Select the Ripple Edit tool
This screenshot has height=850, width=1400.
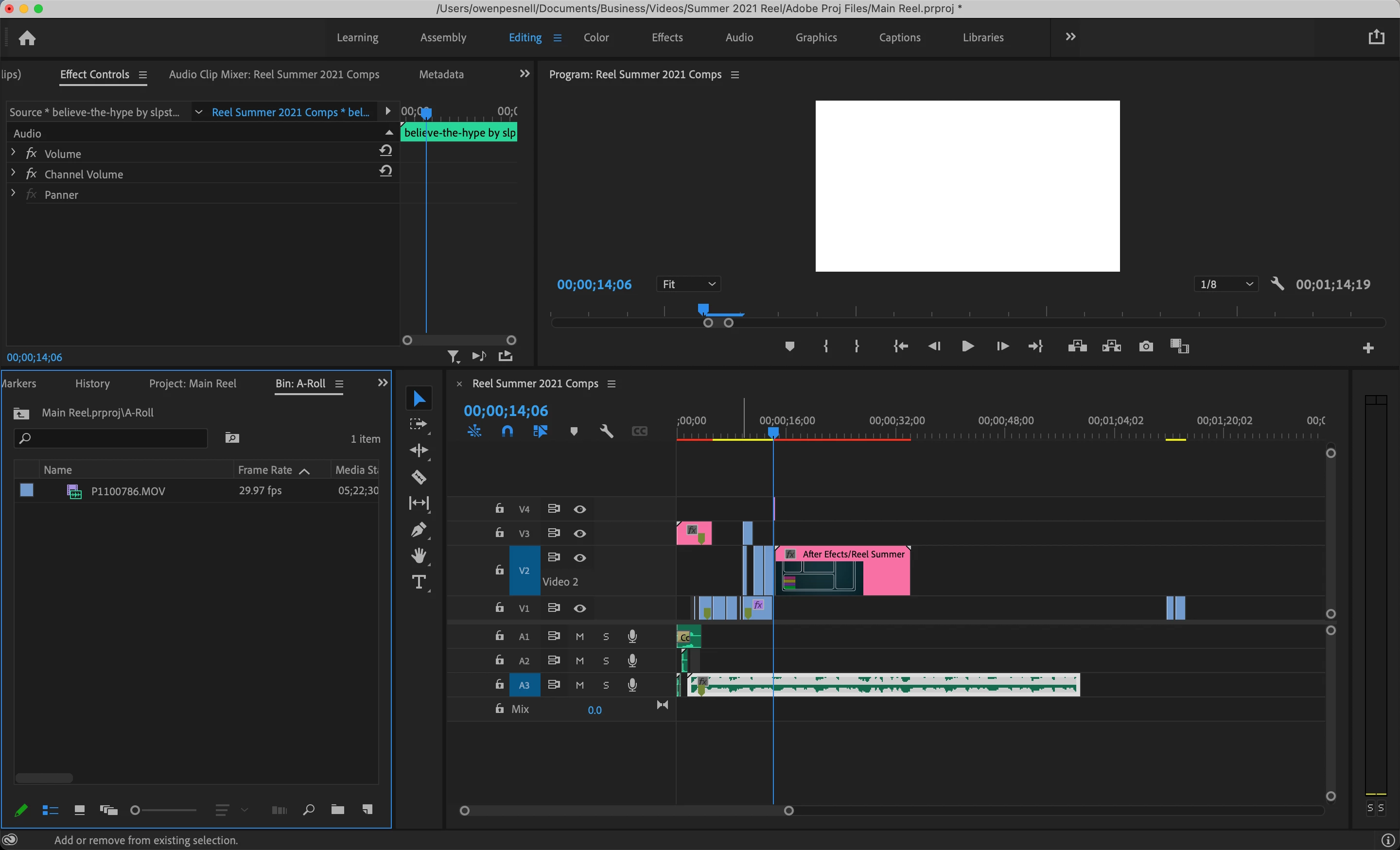pos(419,451)
